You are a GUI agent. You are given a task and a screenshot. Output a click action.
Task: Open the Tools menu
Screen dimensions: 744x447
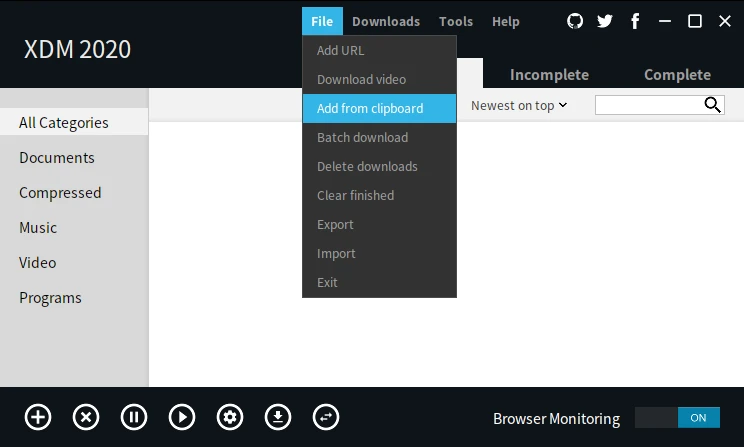click(456, 21)
